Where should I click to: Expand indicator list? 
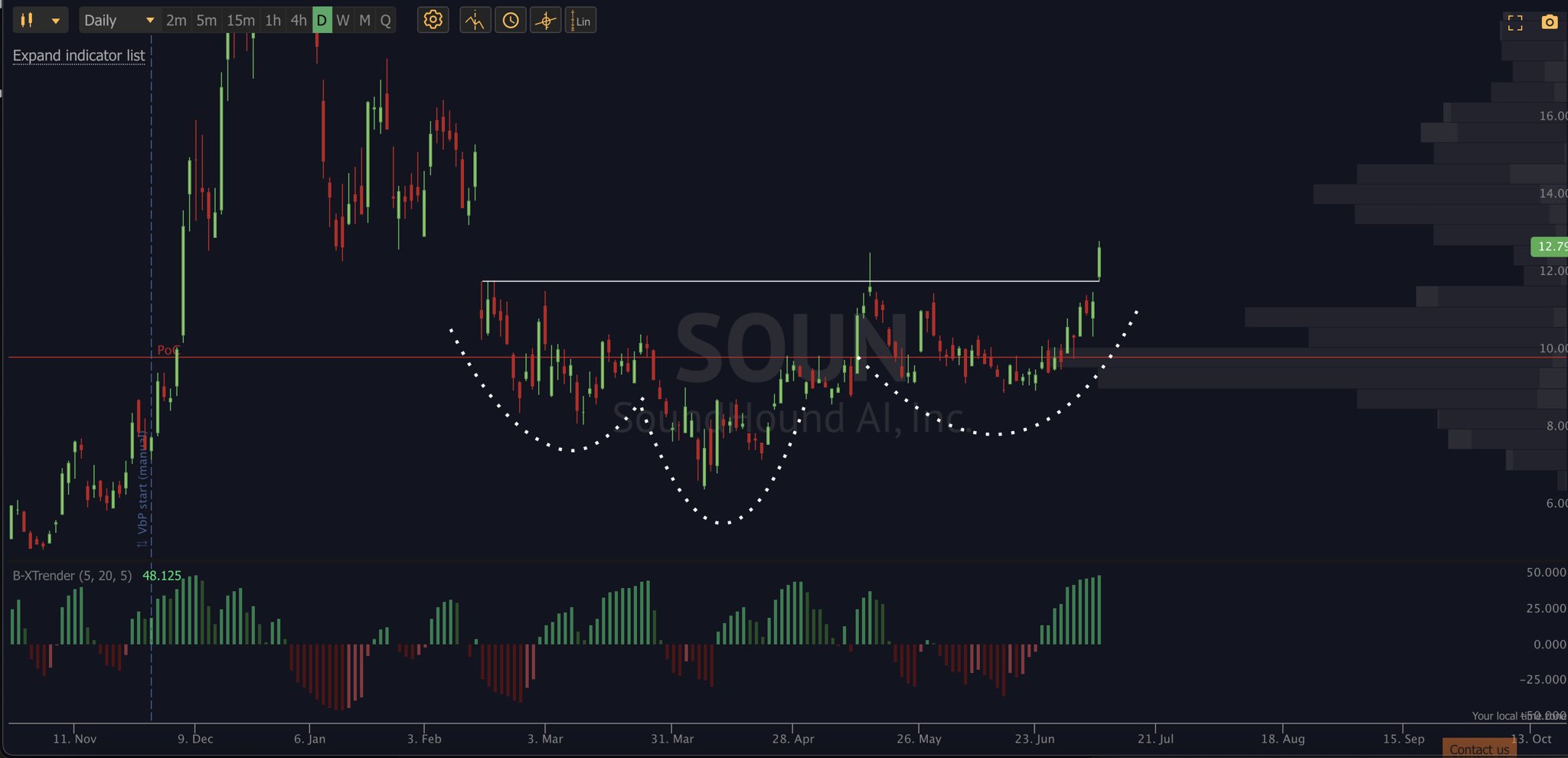(x=78, y=56)
